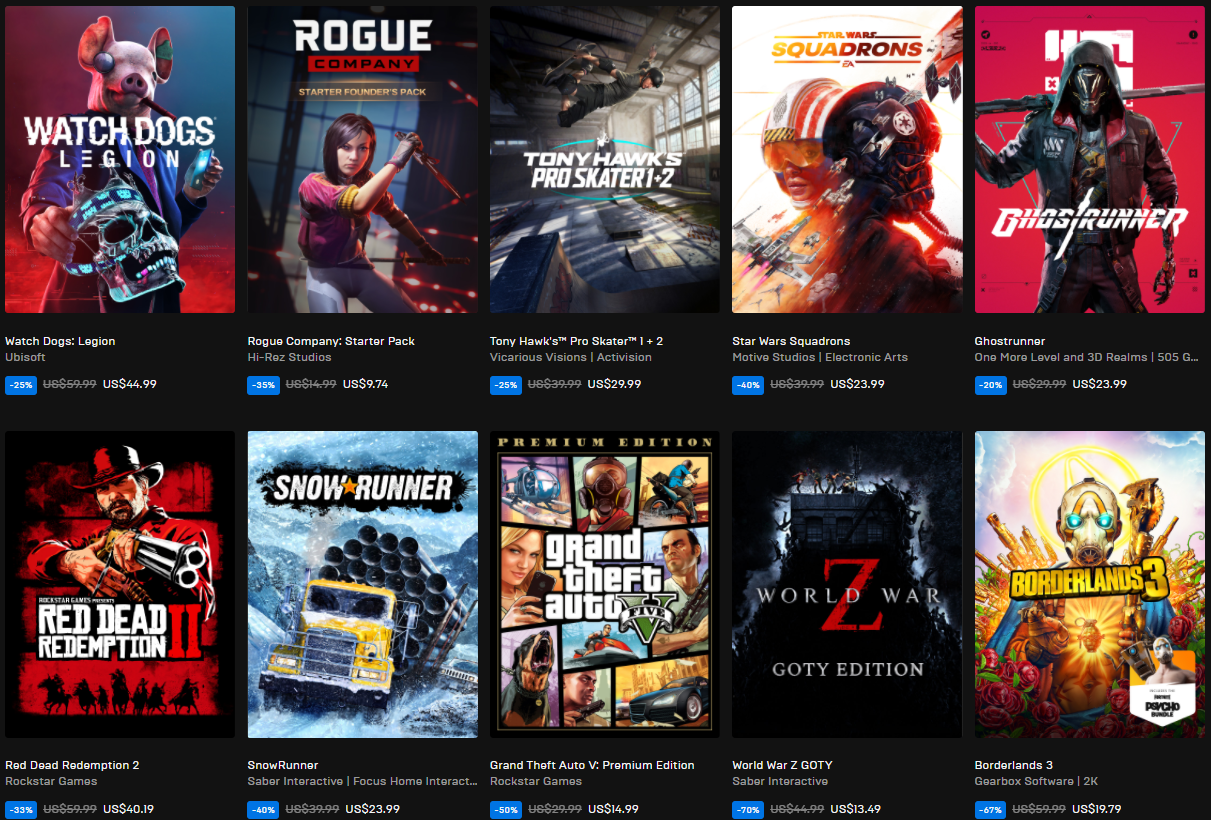1211x820 pixels.
Task: Click the Rogue Company Starter Pack cover image
Action: 362,160
